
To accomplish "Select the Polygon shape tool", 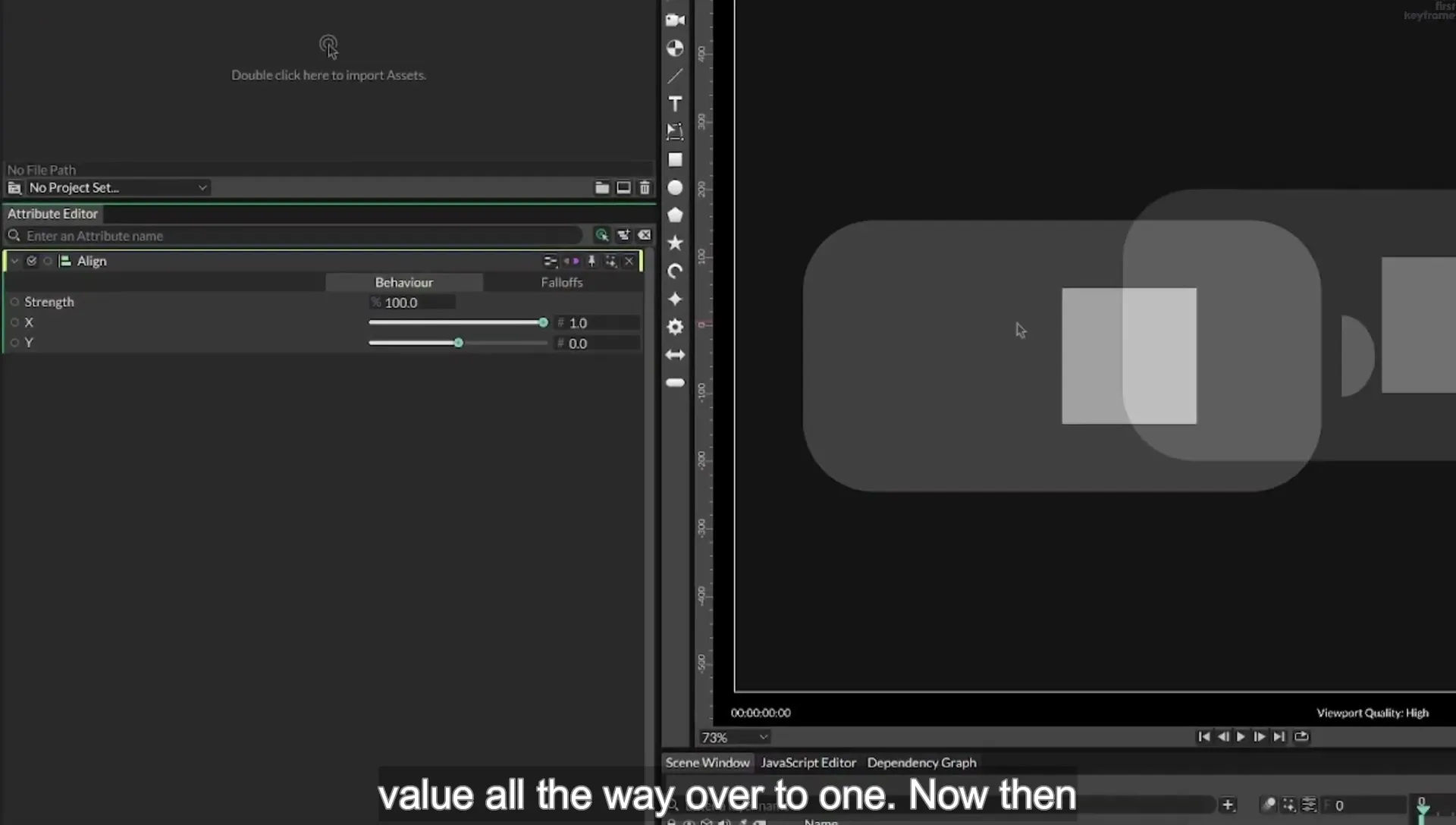I will pos(675,215).
